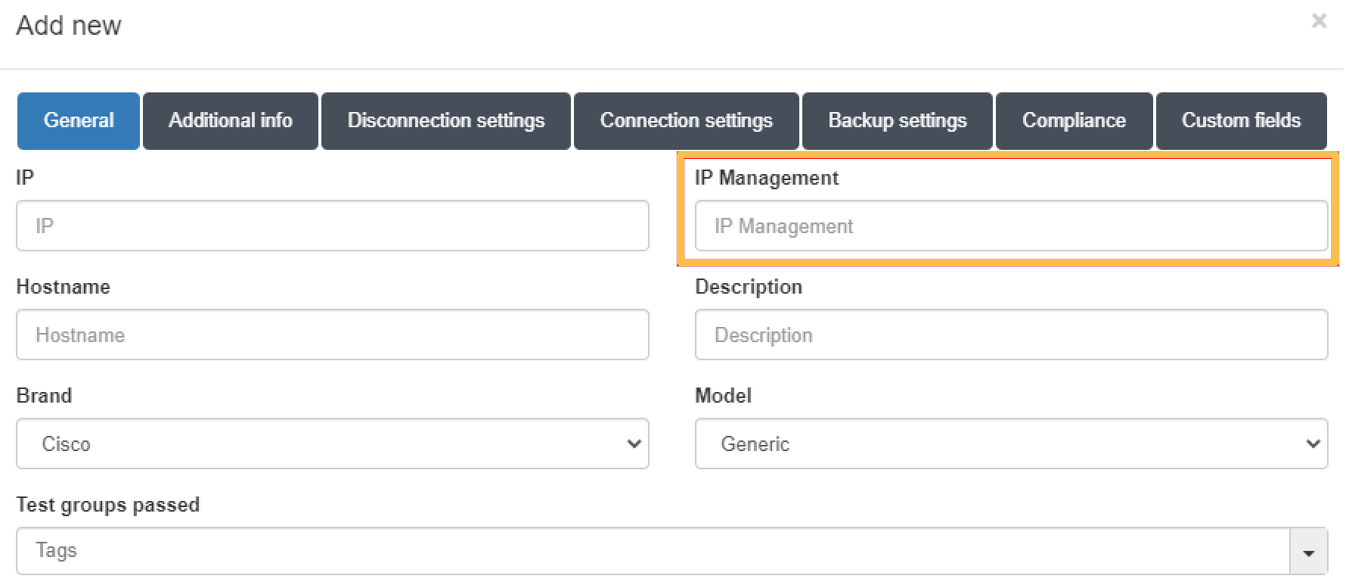The height and width of the screenshot is (582, 1345).
Task: Switch to the General tab
Action: pyautogui.click(x=79, y=121)
